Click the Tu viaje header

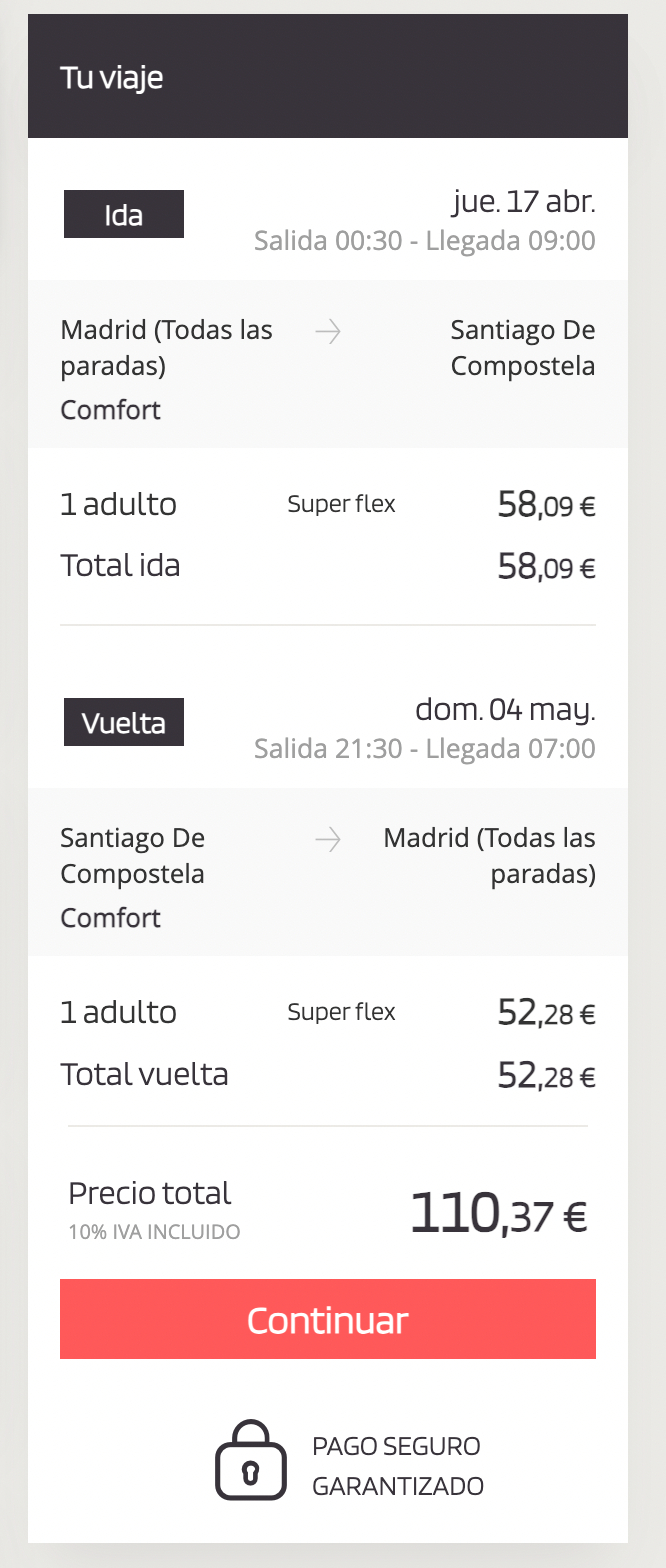(x=112, y=77)
